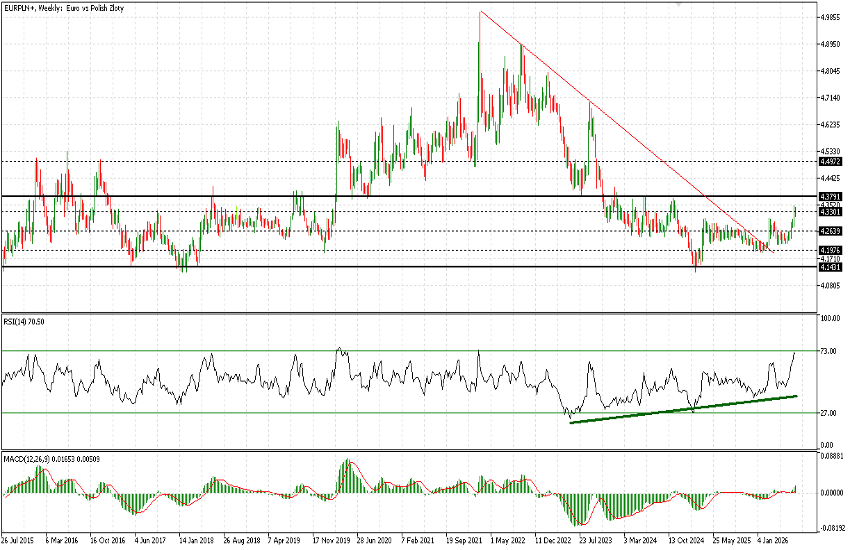Click the '4 Jan 2026' date label
Image resolution: width=850 pixels, height=550 pixels.
pyautogui.click(x=774, y=541)
